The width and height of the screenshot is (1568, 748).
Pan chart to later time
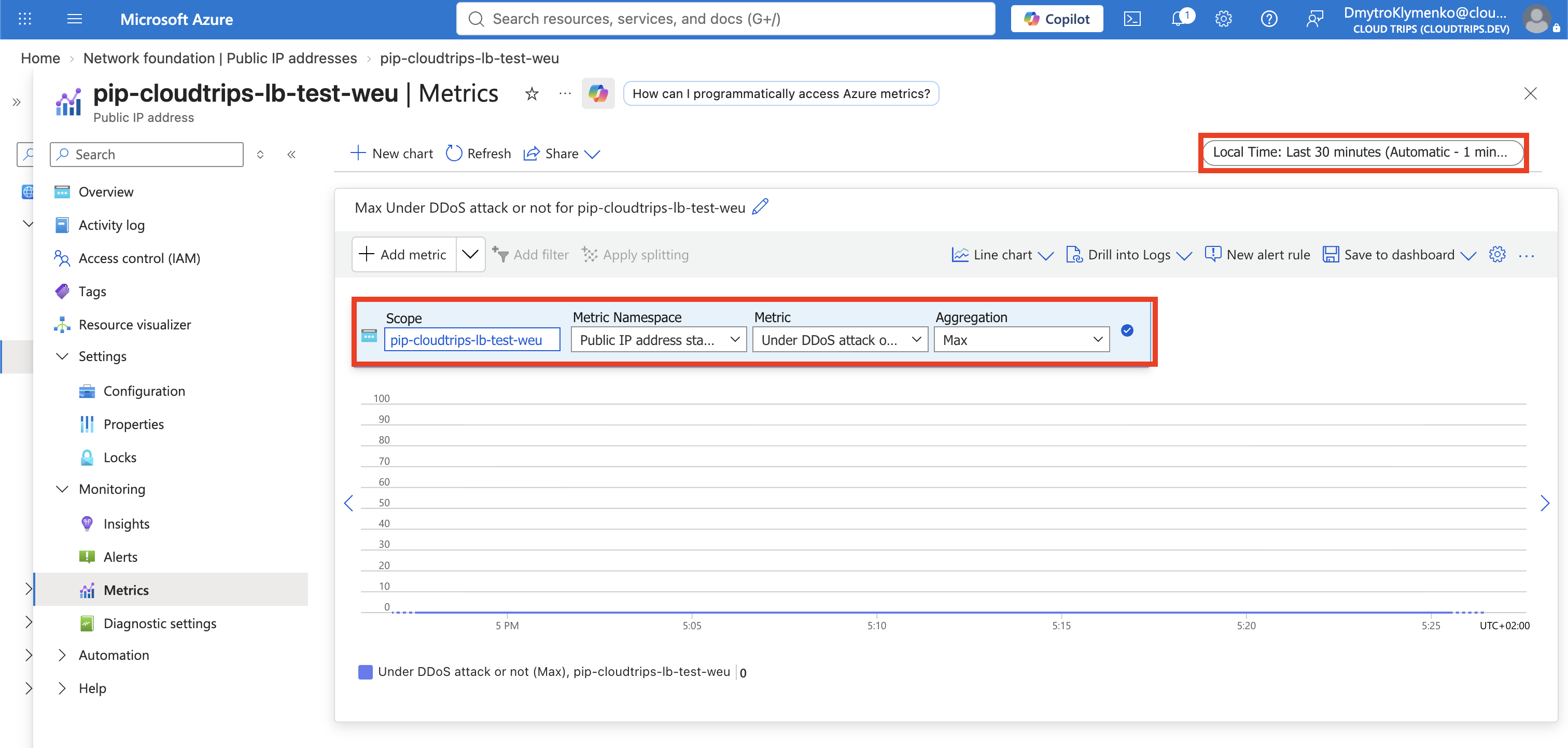click(1544, 503)
